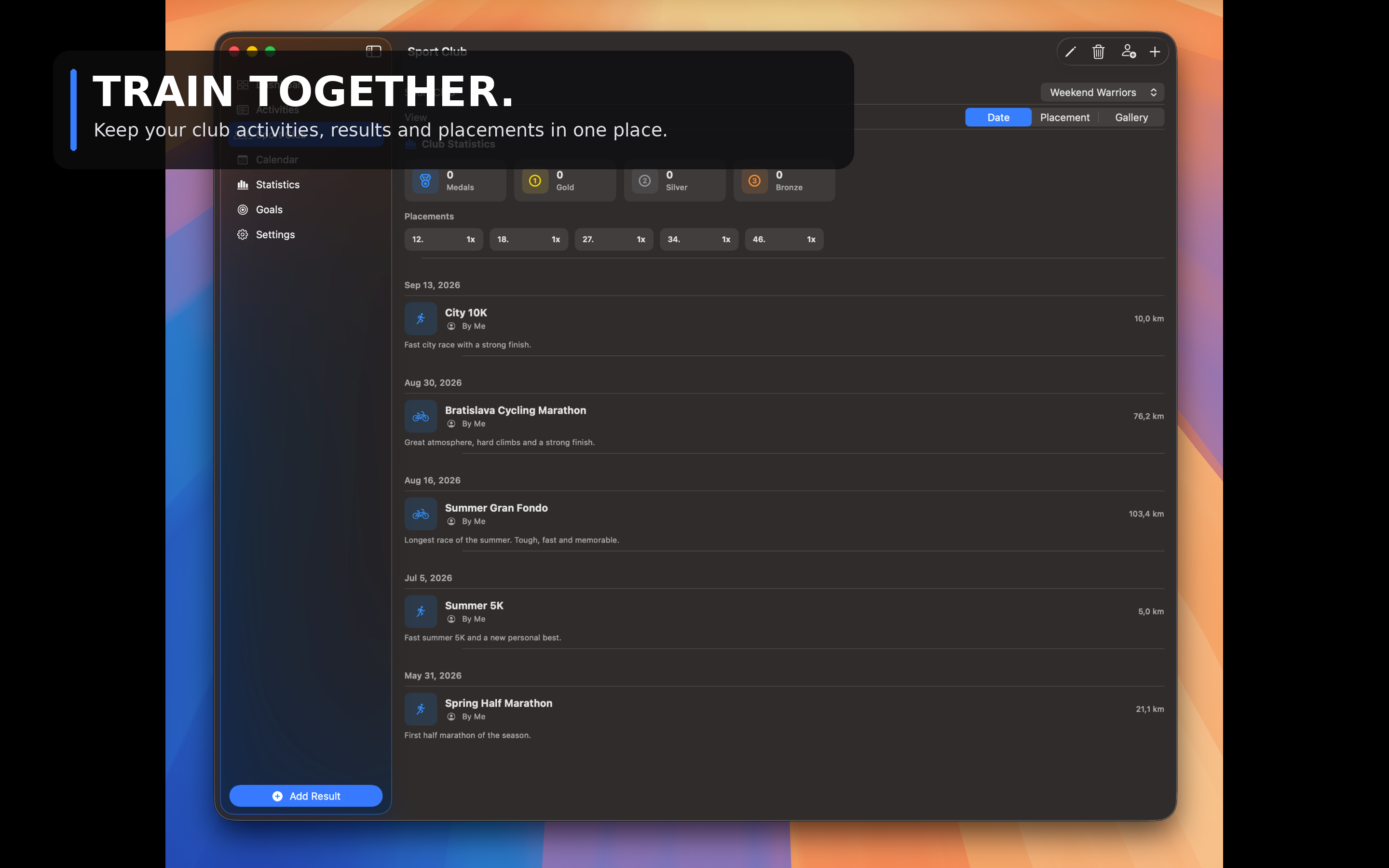
Task: Select the 27th placement chip
Action: 613,239
